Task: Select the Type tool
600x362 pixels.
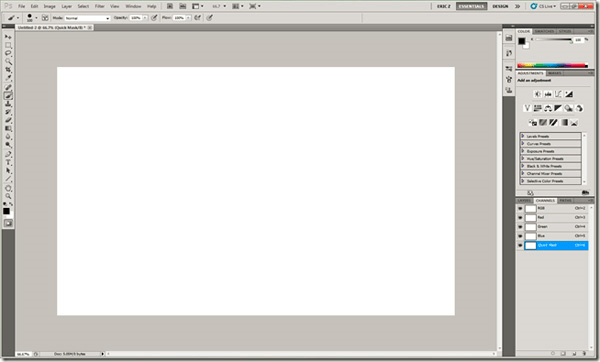Action: (8, 163)
